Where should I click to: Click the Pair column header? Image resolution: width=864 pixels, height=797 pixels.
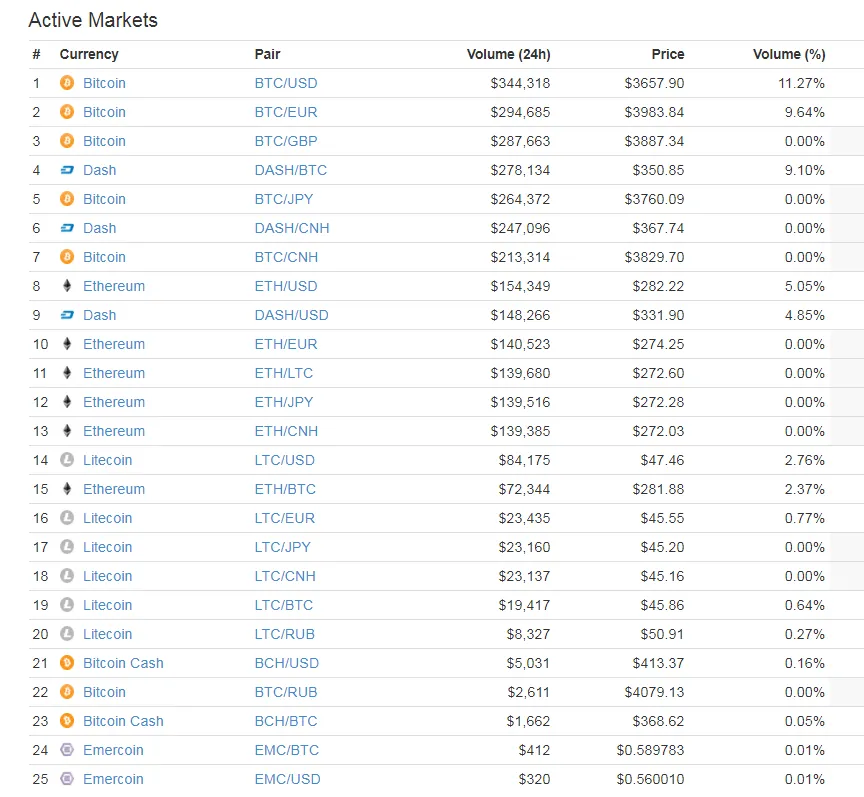[x=267, y=54]
